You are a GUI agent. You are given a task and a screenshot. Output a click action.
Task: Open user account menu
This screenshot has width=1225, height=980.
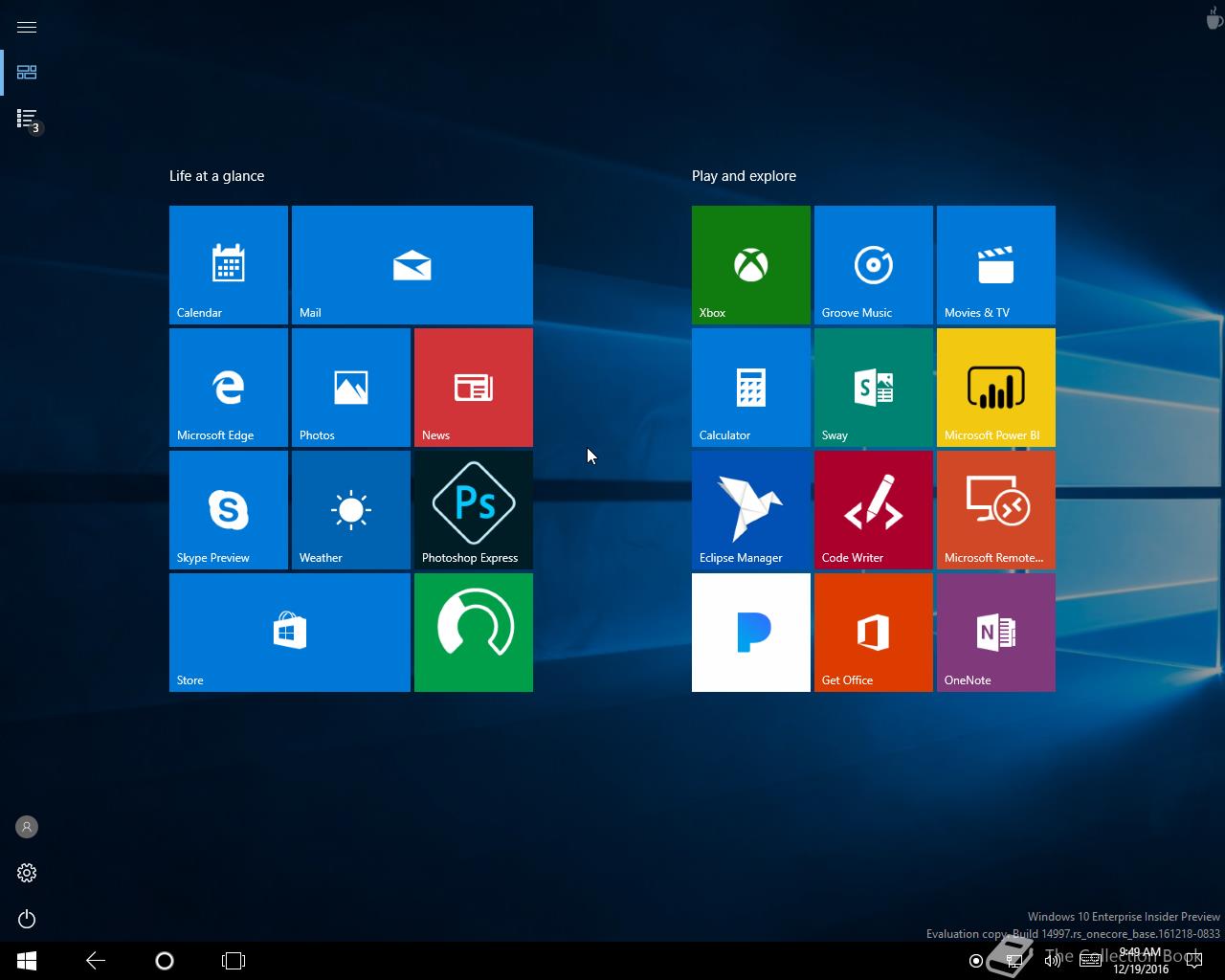click(x=27, y=827)
